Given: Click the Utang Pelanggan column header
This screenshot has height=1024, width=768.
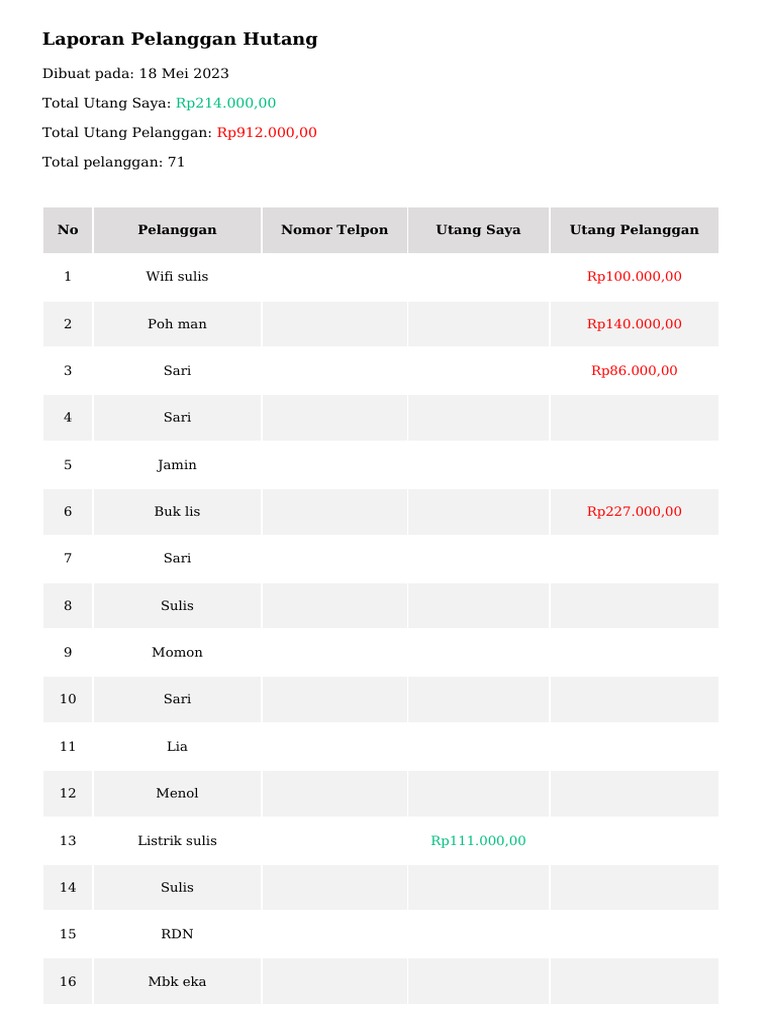Looking at the screenshot, I should pyautogui.click(x=634, y=230).
